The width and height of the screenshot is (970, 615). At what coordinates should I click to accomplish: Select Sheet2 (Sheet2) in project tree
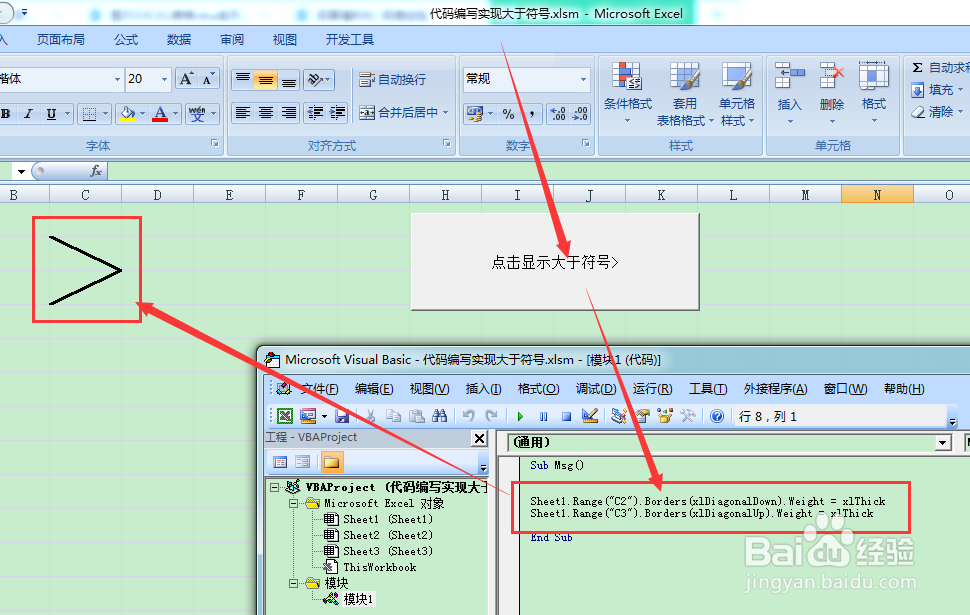[379, 535]
